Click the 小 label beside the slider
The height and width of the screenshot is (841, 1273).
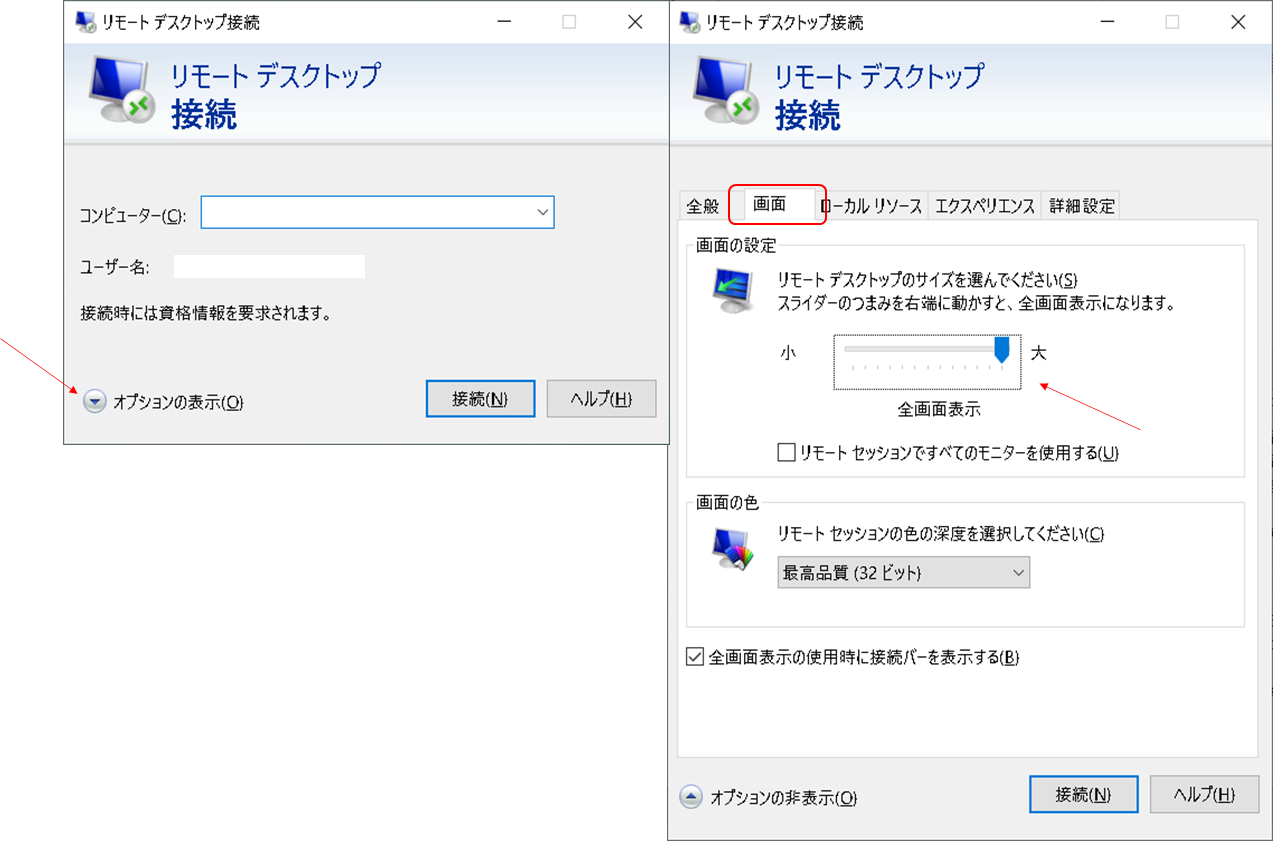coord(788,353)
